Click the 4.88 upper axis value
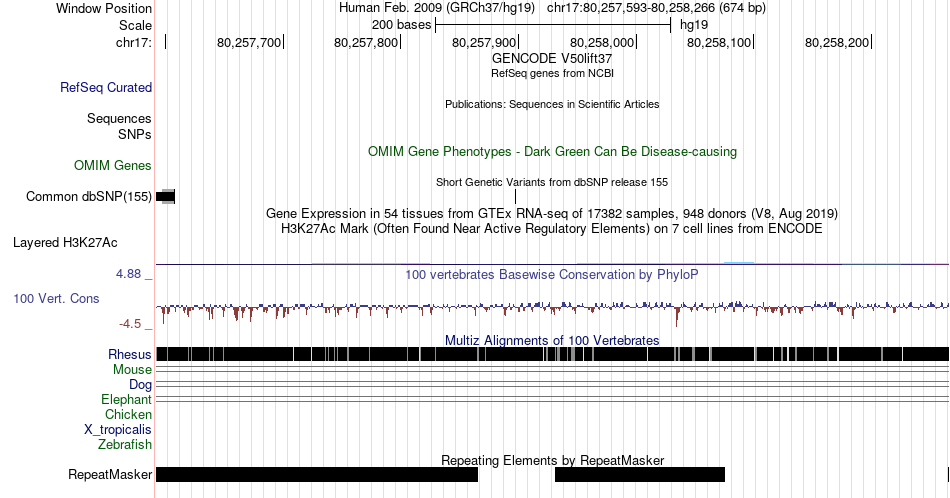The image size is (950, 498). pos(129,274)
